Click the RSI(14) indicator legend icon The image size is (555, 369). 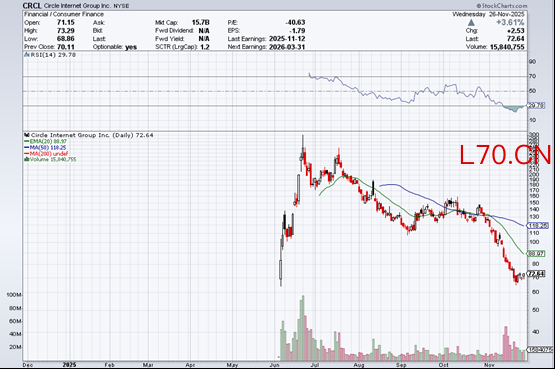pyautogui.click(x=27, y=55)
